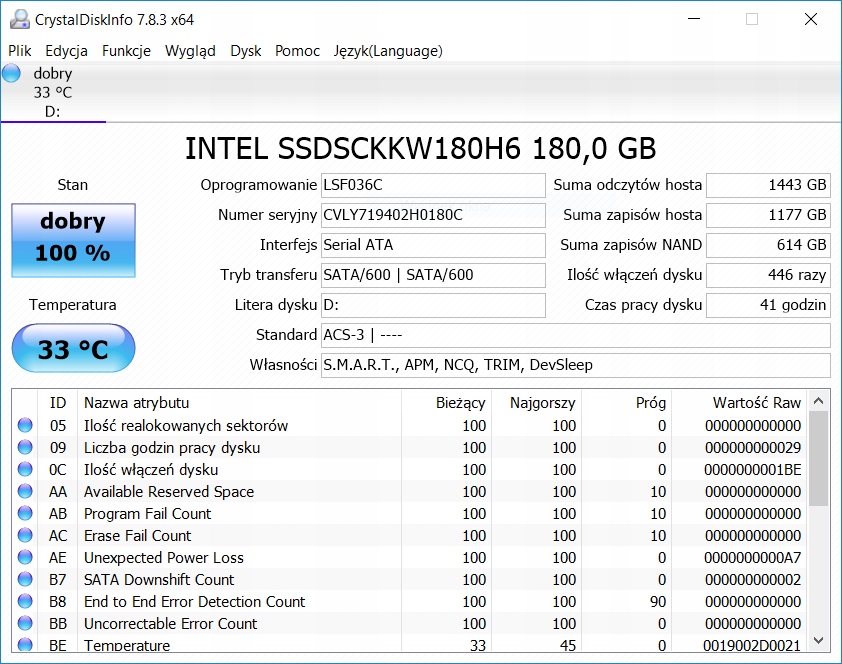
Task: Select the Erase Fail Count row
Action: click(409, 535)
